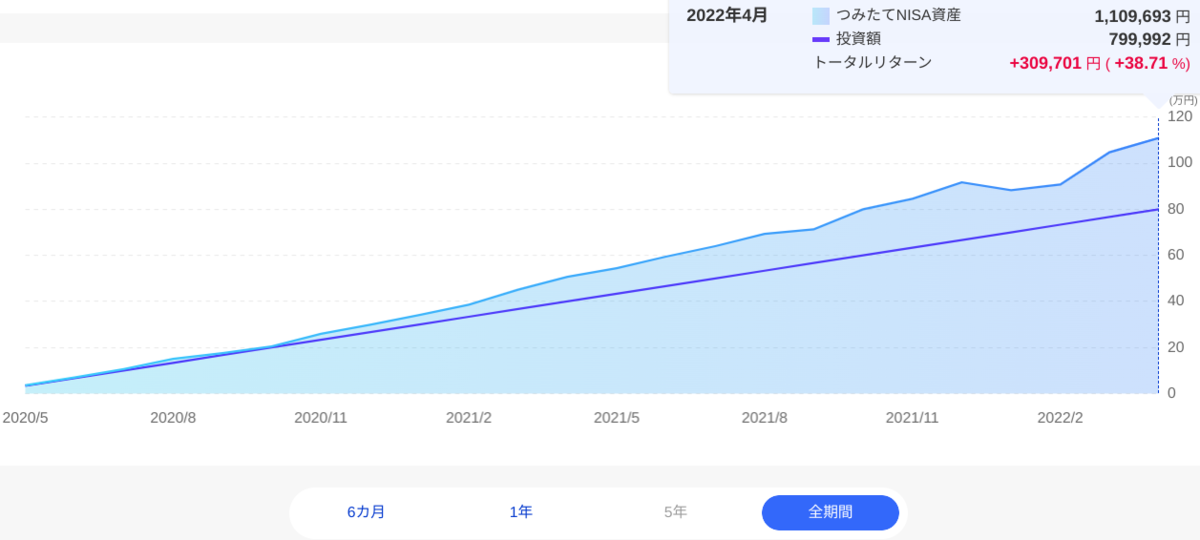1200x540 pixels.
Task: Click the investment line endpoint at April 2022
Action: [x=1158, y=209]
